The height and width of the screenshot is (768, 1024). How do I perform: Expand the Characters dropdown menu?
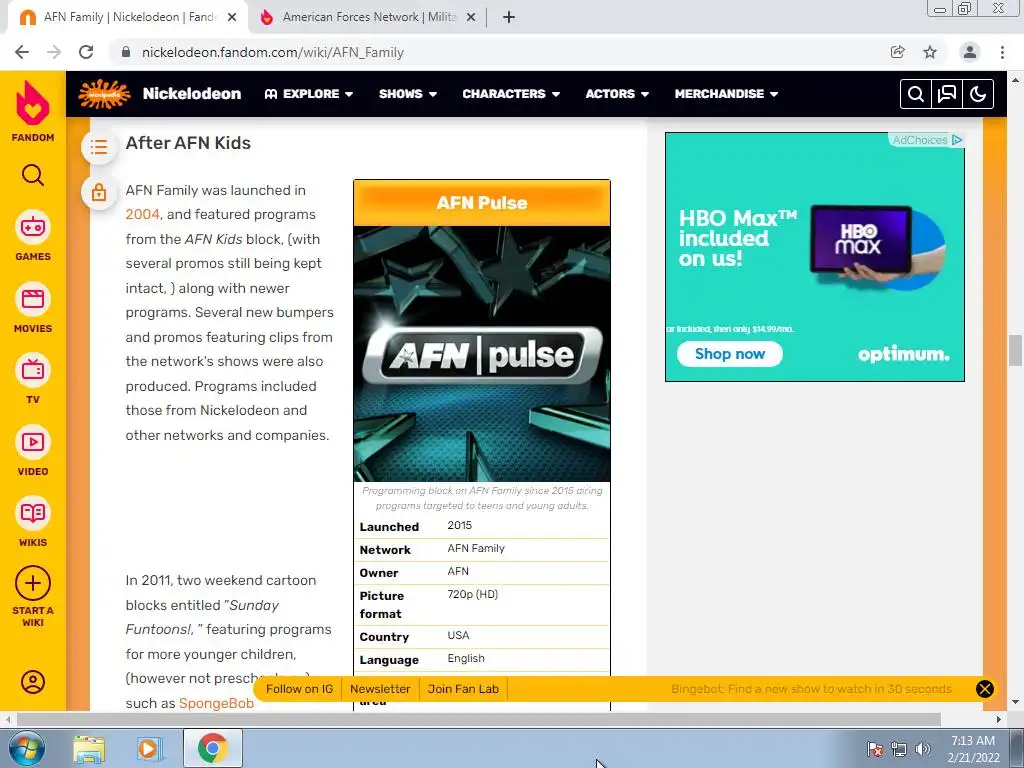(511, 94)
